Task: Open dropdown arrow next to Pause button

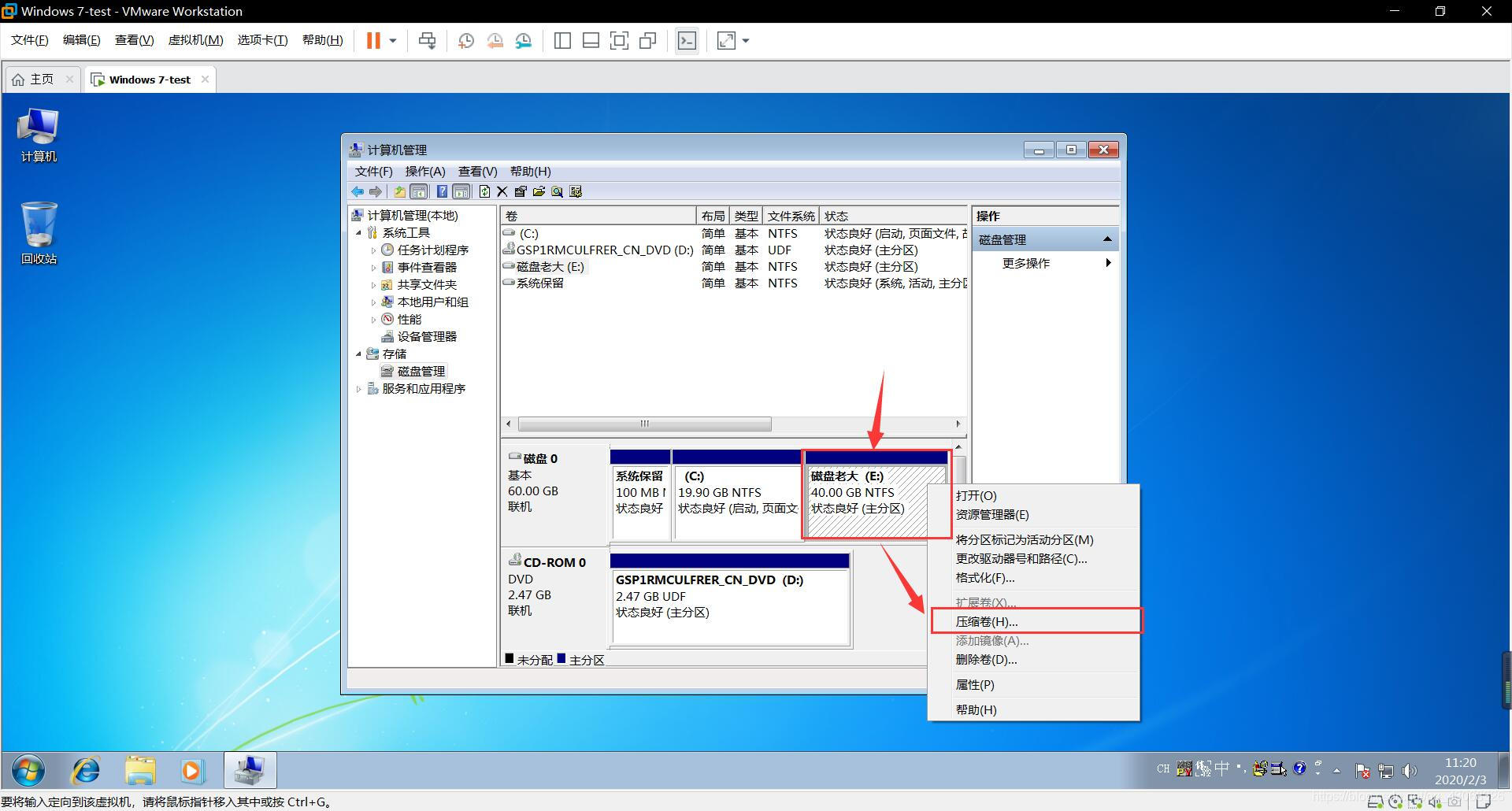Action: point(393,40)
